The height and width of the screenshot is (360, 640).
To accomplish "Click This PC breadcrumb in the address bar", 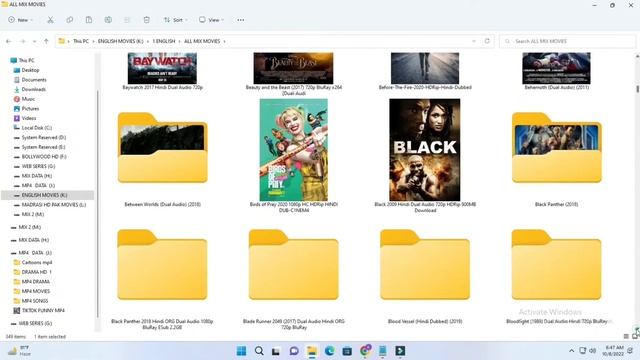I will click(x=81, y=41).
